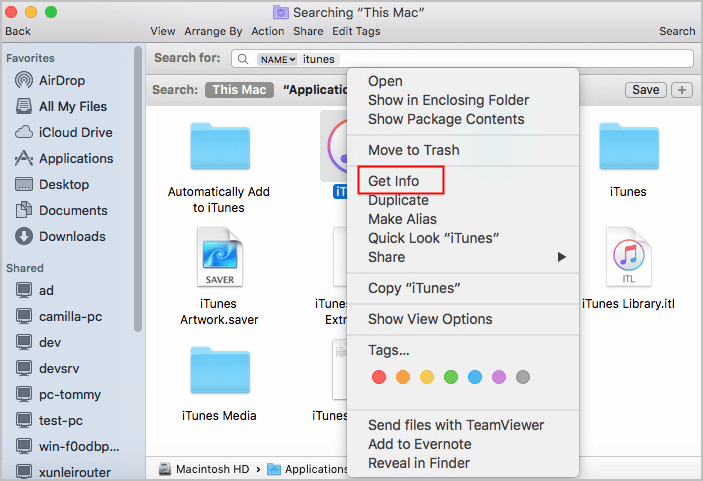
Task: Open the View toolbar menu
Action: point(163,31)
